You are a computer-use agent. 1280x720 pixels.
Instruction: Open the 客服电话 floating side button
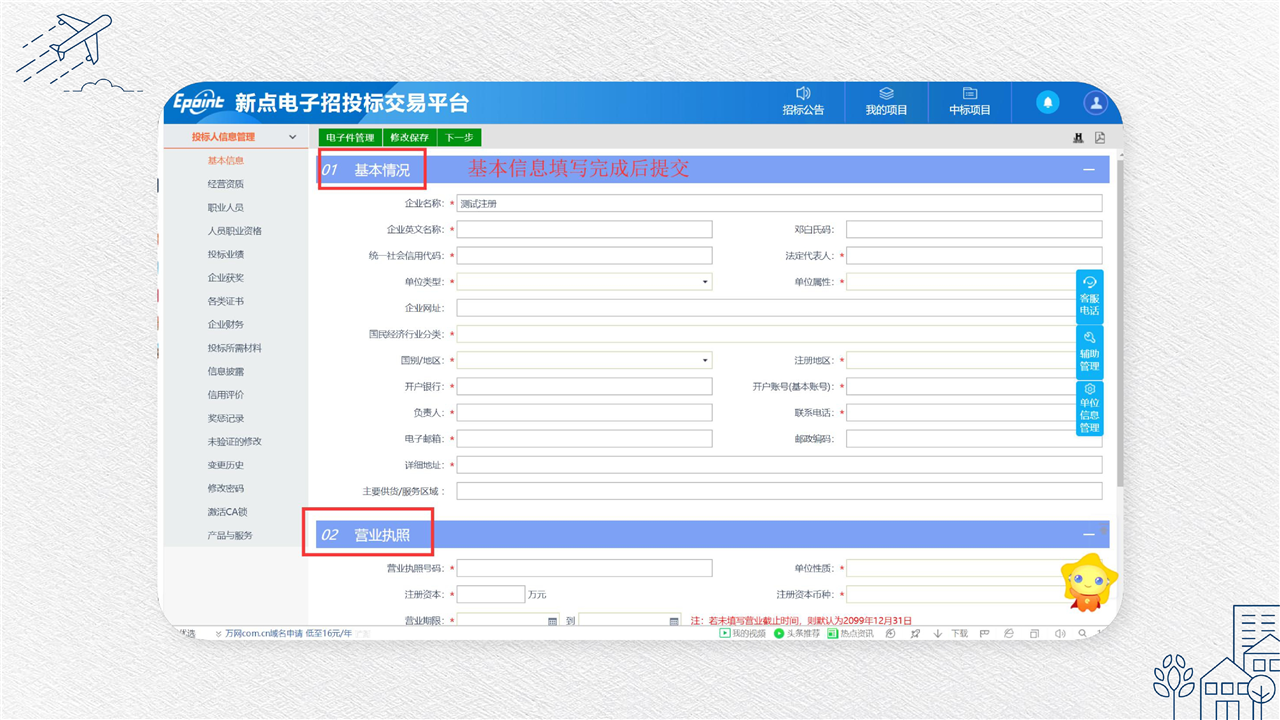1089,296
